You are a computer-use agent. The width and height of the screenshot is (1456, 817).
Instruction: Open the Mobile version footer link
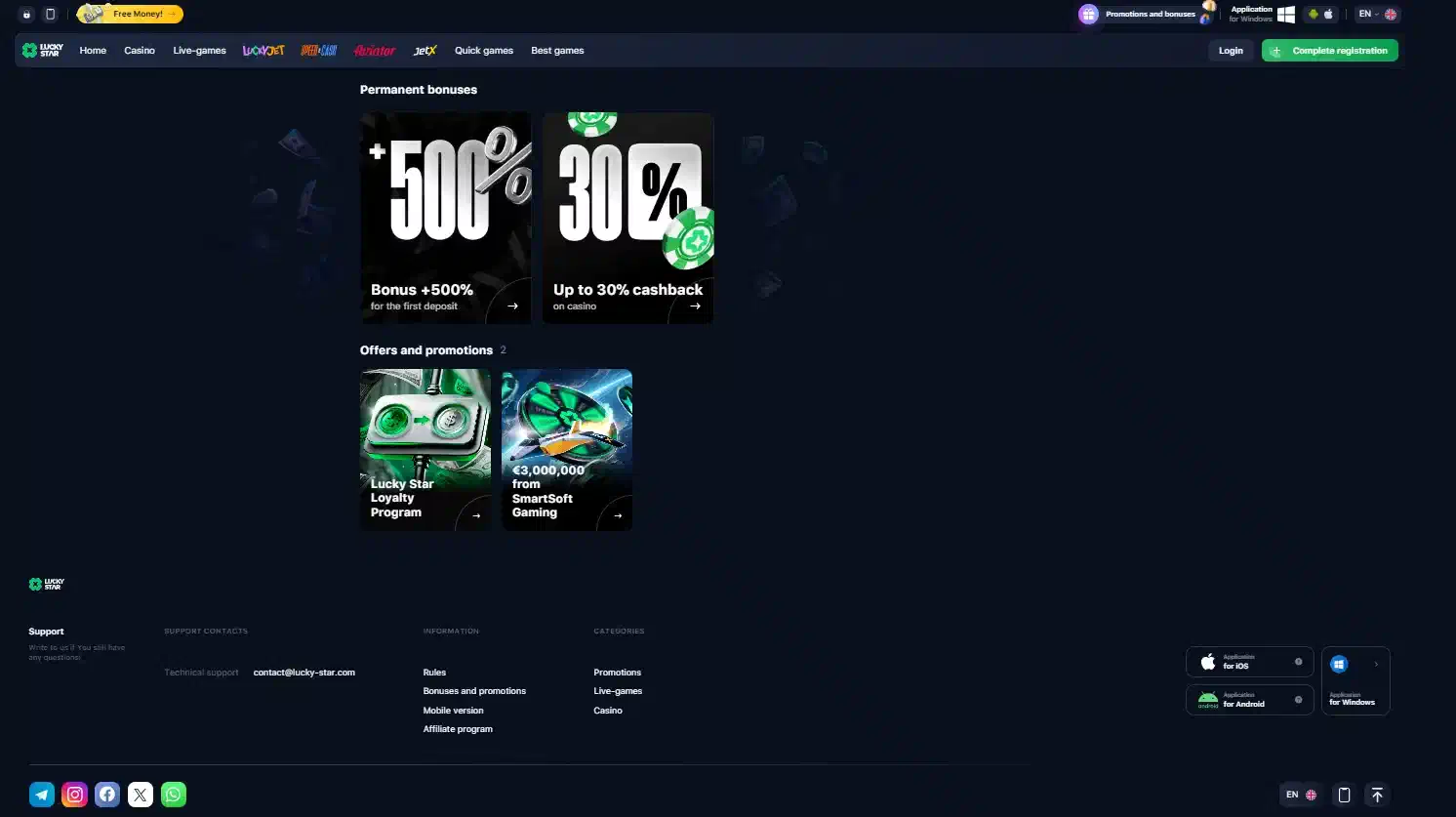coord(453,711)
